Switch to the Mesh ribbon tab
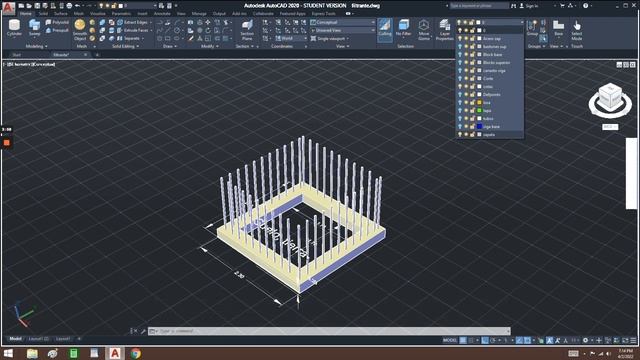The image size is (640, 360). click(x=79, y=13)
